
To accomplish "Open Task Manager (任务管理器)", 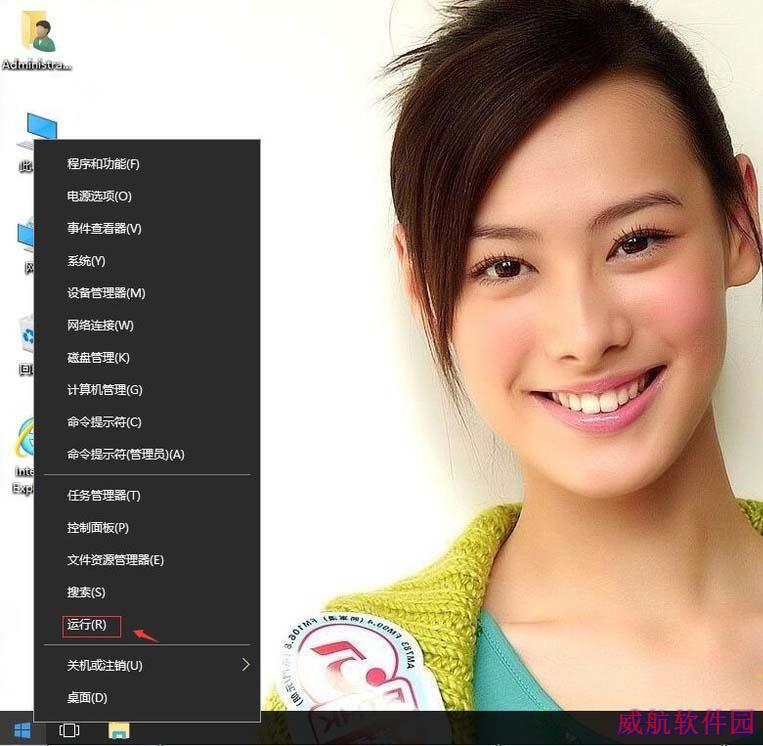I will point(147,495).
